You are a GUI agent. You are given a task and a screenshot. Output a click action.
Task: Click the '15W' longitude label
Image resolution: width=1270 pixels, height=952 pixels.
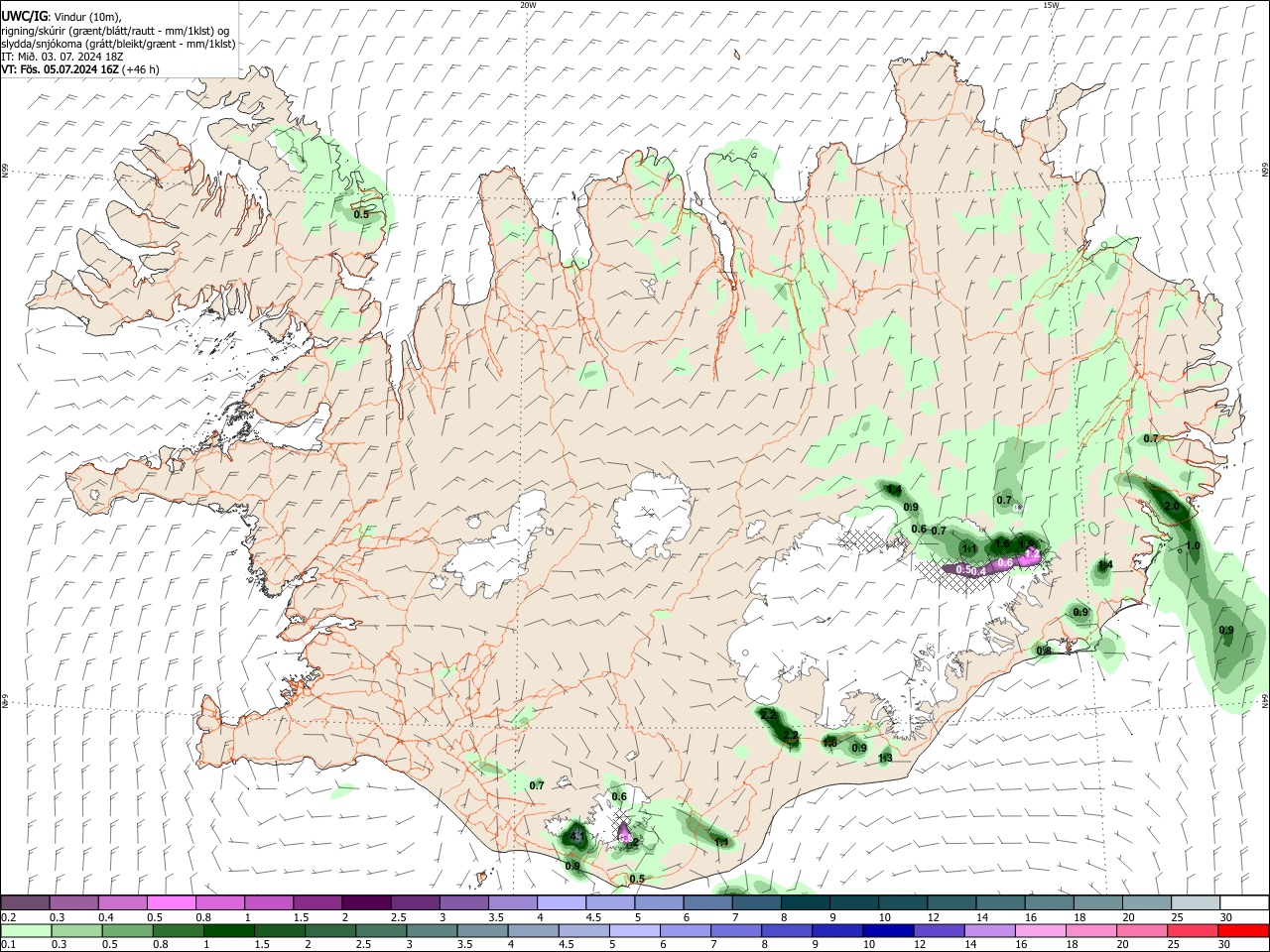pos(1051,5)
